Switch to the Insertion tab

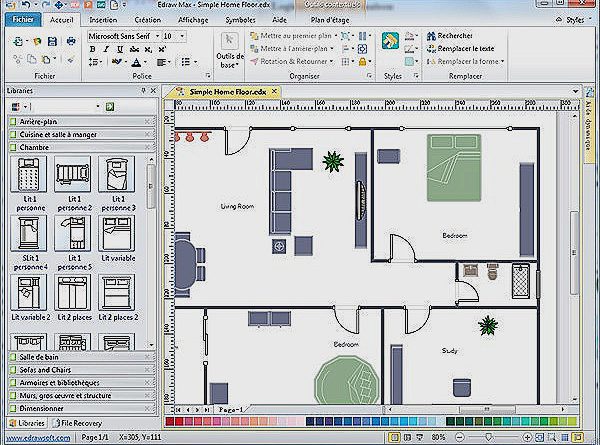[x=103, y=20]
